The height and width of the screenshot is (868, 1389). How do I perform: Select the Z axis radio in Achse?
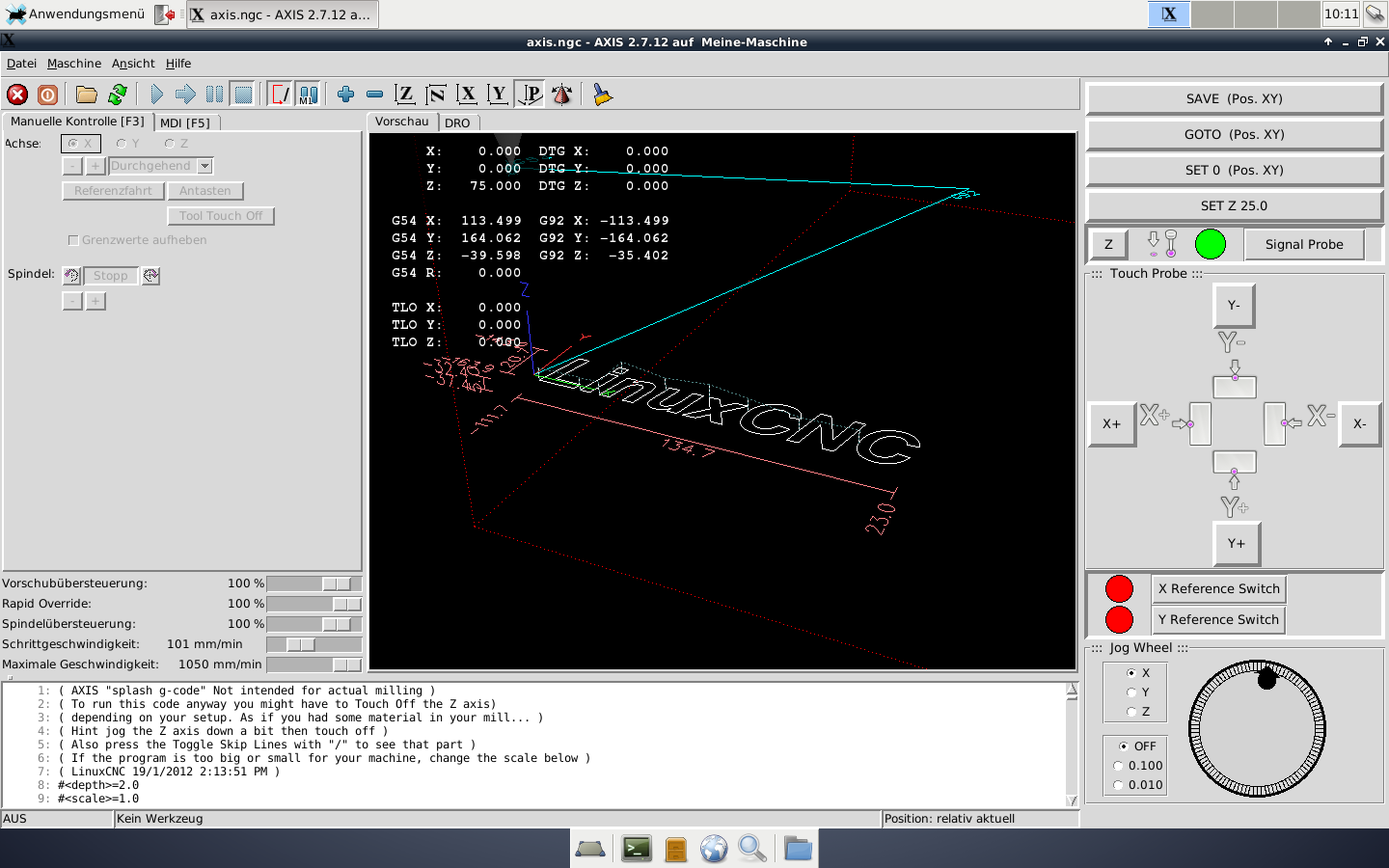[176, 144]
